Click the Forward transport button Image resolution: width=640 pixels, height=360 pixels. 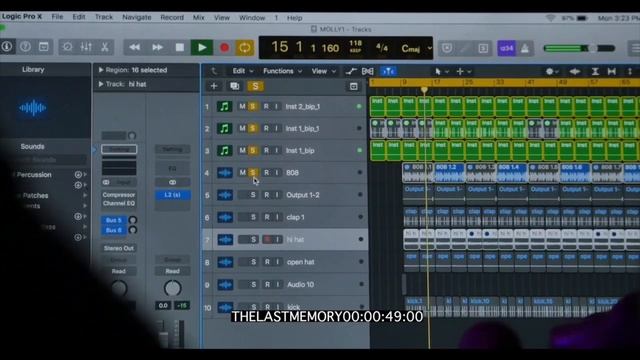tap(157, 48)
